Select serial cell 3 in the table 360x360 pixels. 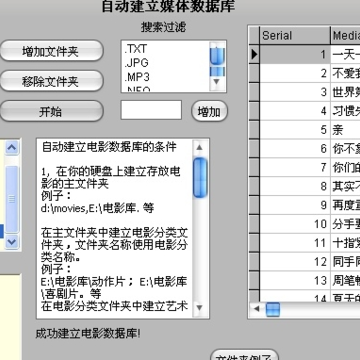295,92
